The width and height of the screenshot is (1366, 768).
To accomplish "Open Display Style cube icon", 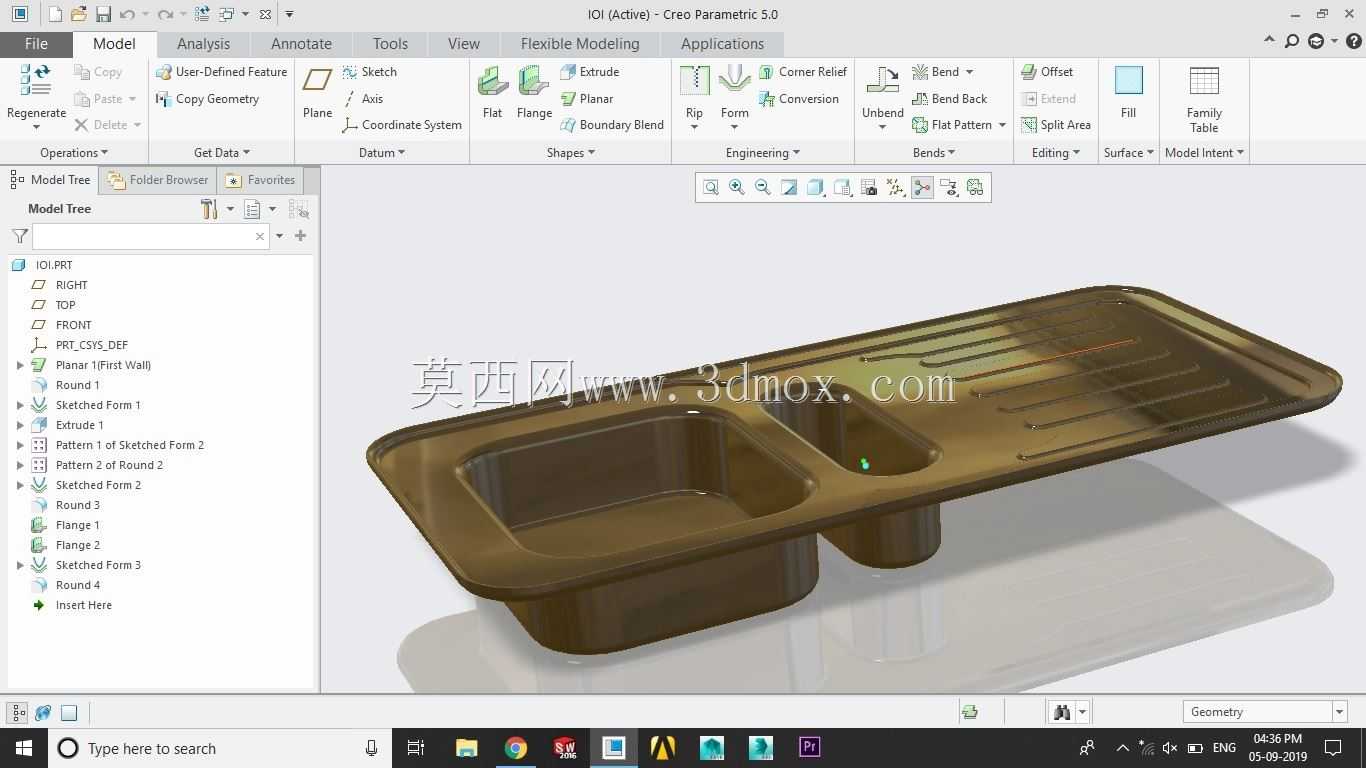I will pos(815,187).
